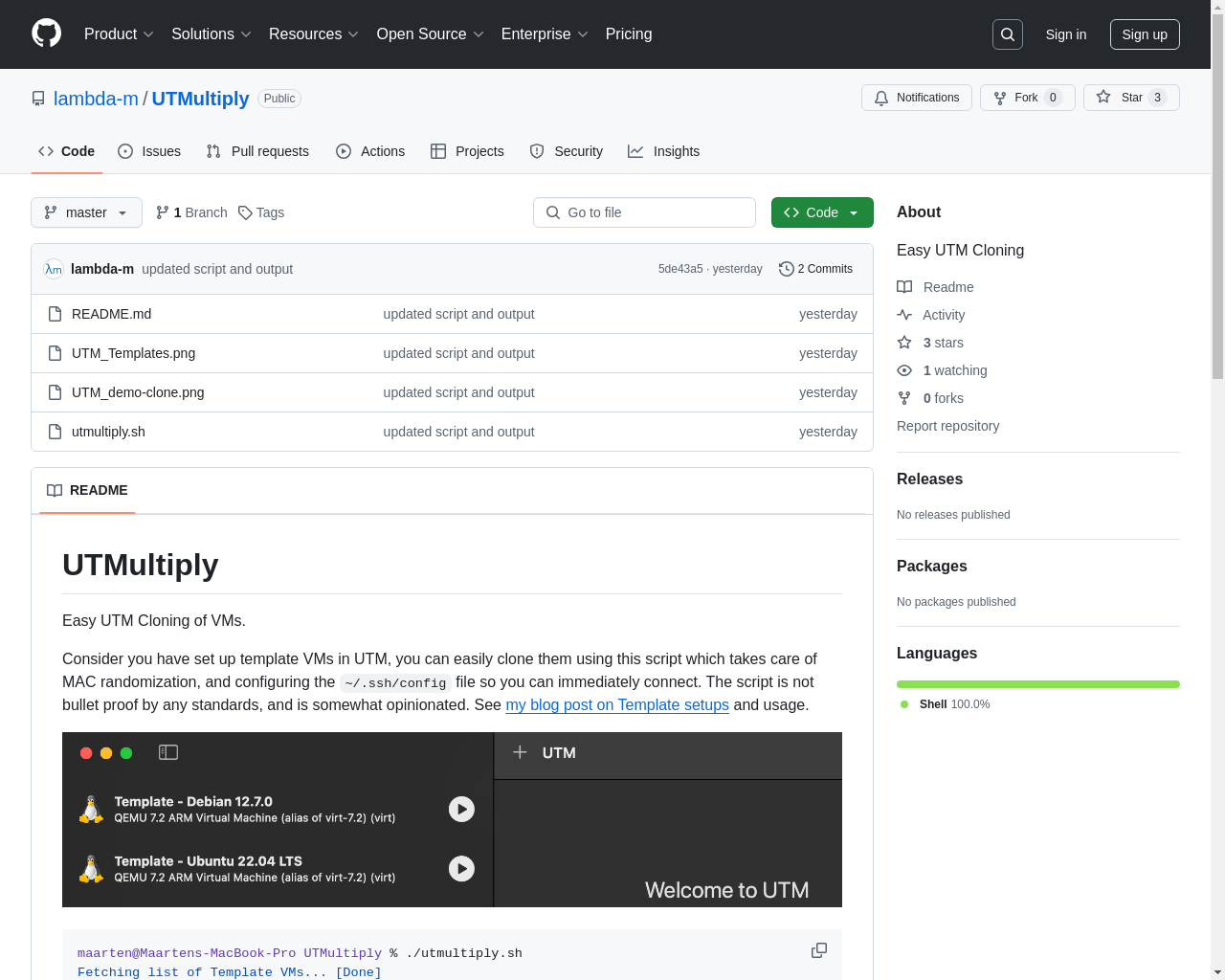1225x980 pixels.
Task: Open my blog post on Template setups link
Action: [617, 704]
